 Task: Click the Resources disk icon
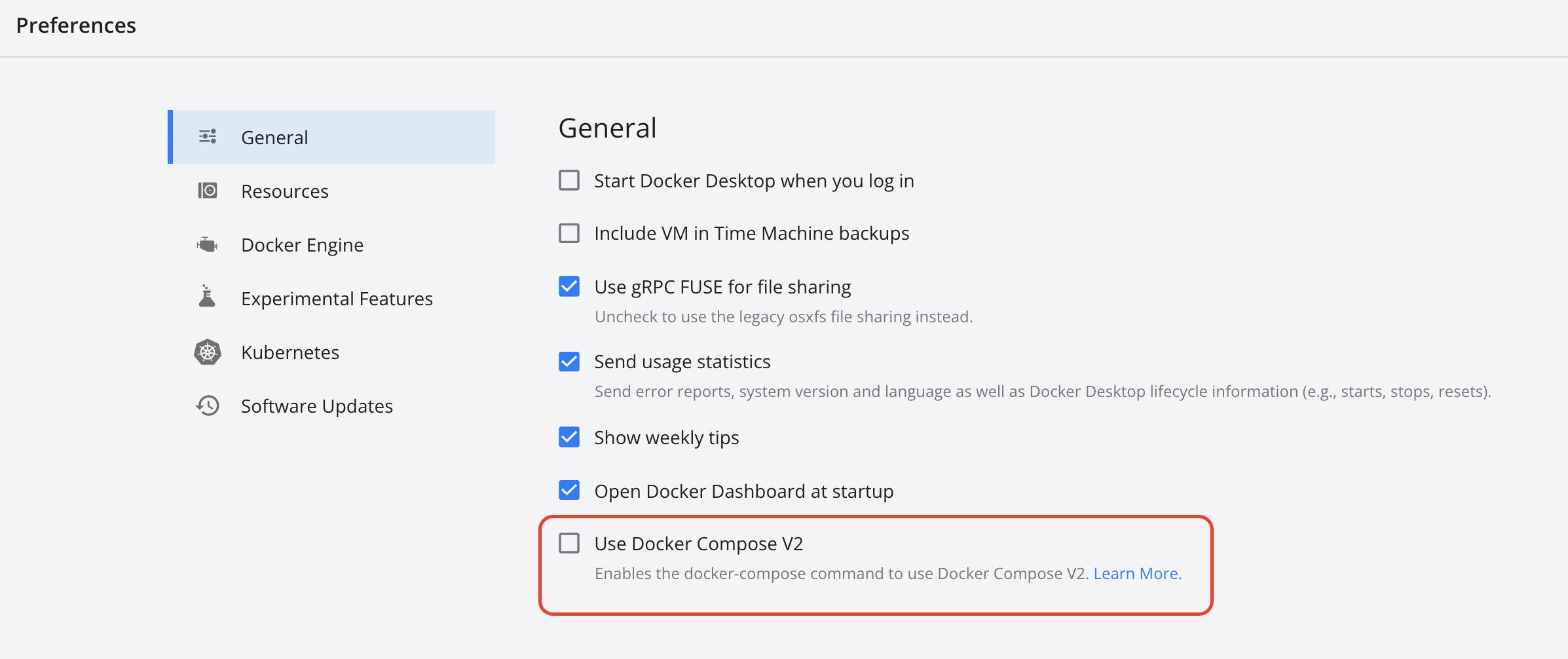coord(208,191)
